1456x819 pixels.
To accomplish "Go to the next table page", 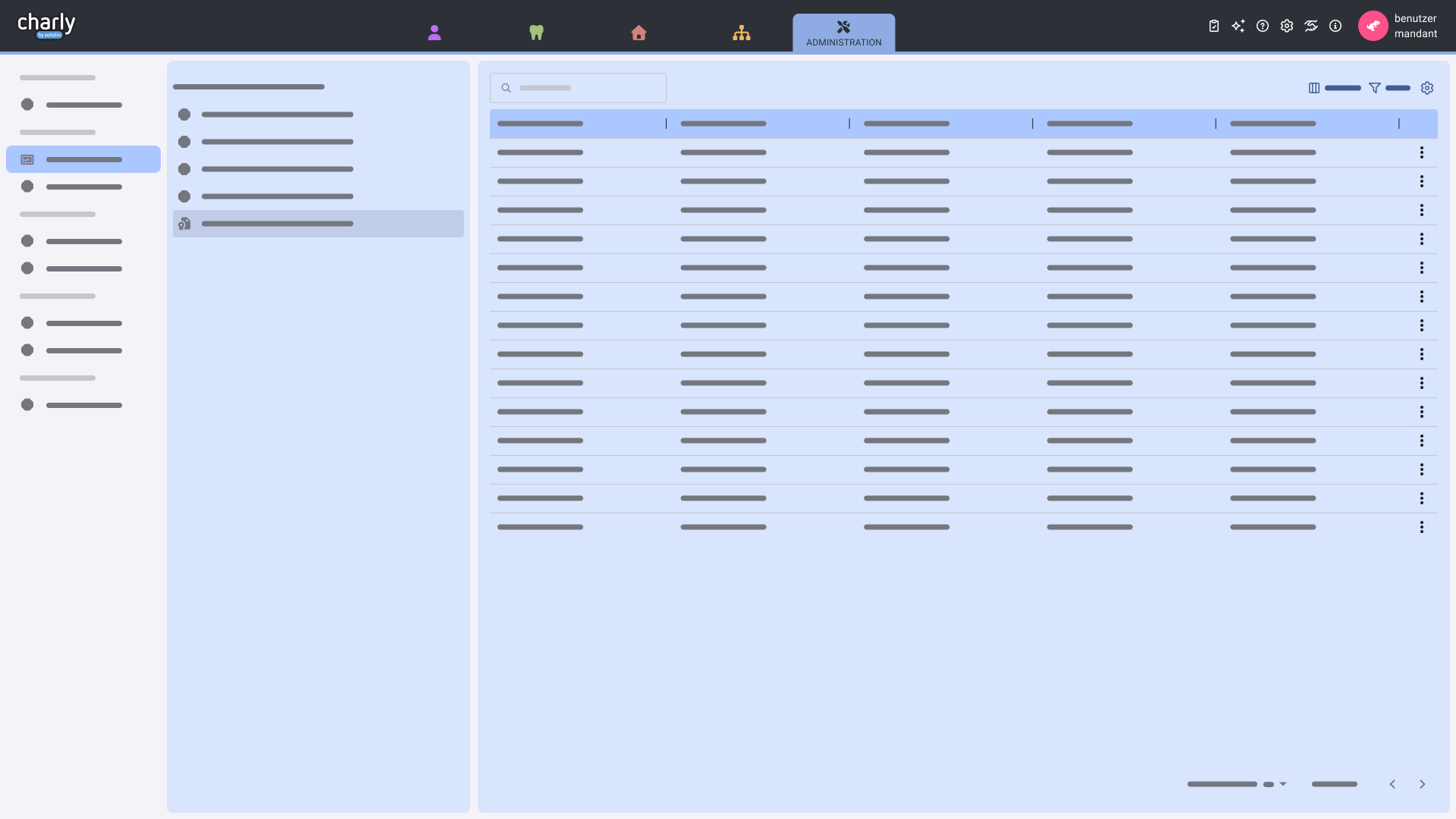I will pos(1423,784).
